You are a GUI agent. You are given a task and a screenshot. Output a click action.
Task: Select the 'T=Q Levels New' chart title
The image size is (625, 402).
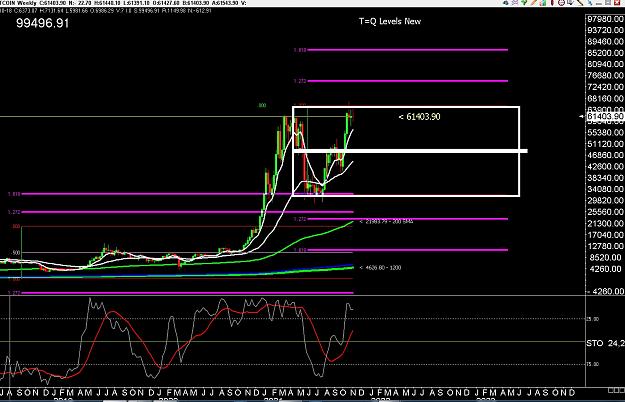tap(389, 22)
